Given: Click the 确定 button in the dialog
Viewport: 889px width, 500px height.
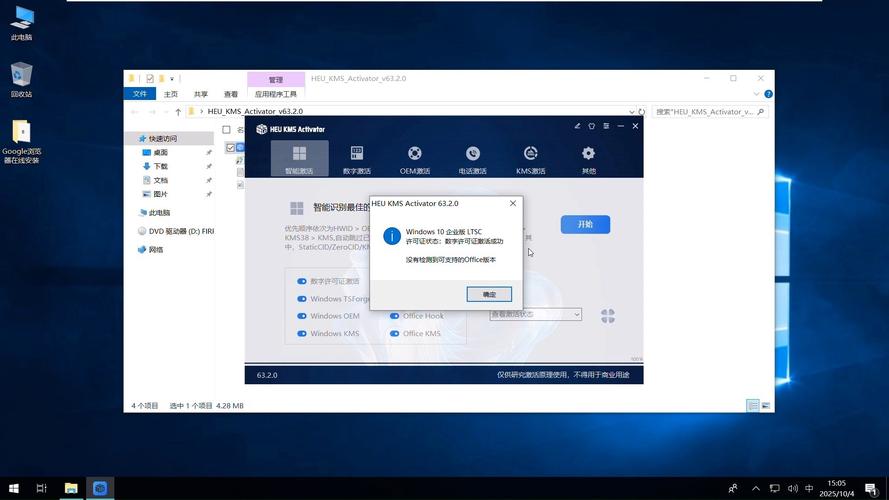Looking at the screenshot, I should (x=489, y=294).
